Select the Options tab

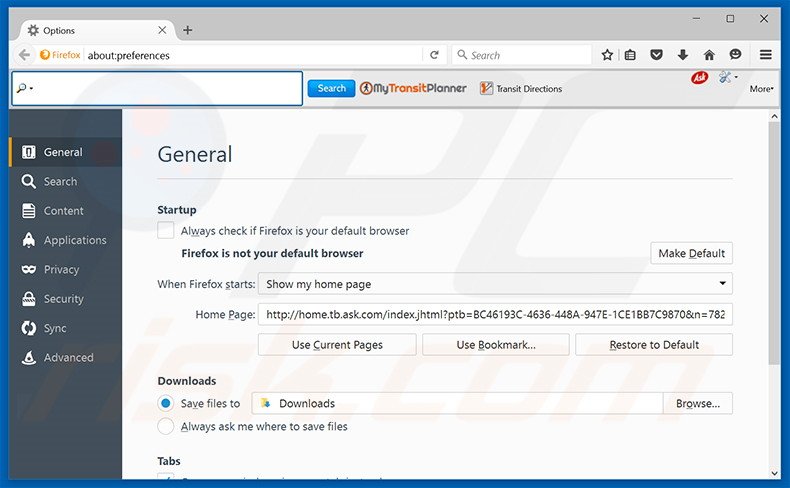pos(96,30)
